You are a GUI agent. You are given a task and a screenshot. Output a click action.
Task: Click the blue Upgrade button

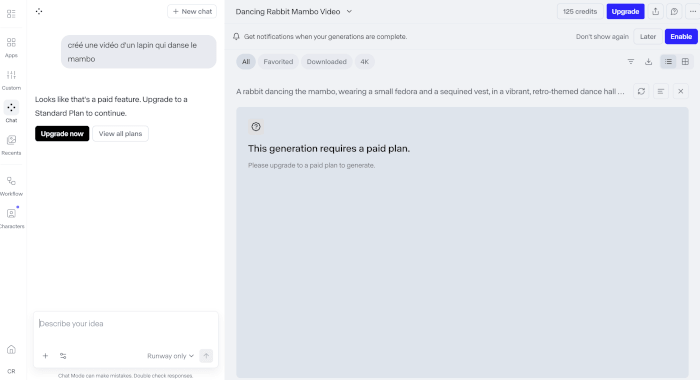tap(625, 12)
